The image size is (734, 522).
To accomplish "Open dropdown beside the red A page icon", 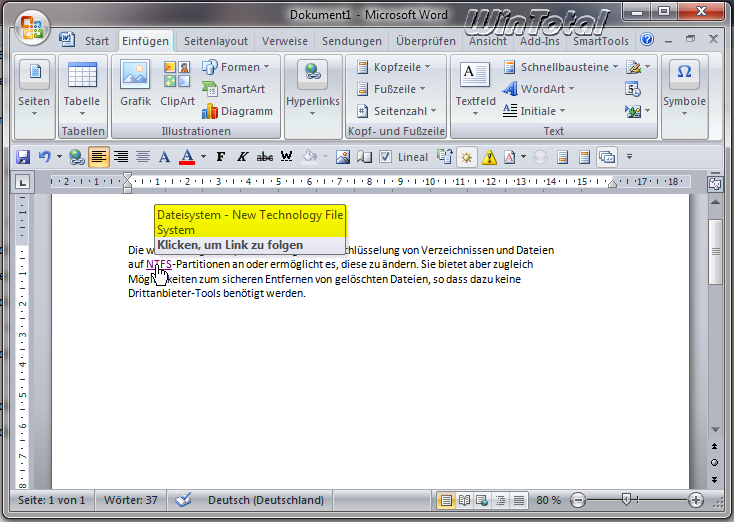I will coord(523,157).
